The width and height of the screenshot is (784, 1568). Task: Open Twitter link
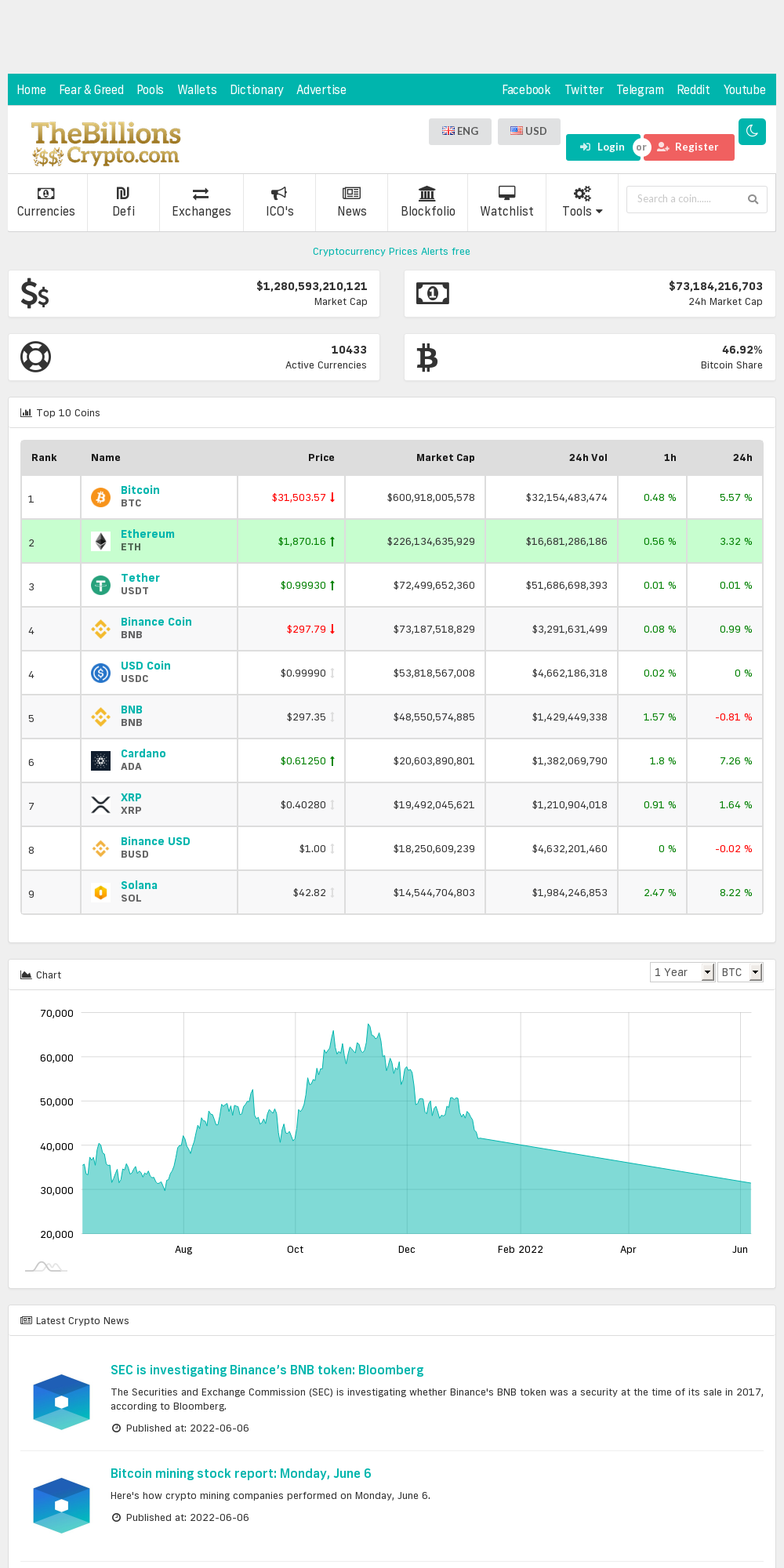point(584,90)
